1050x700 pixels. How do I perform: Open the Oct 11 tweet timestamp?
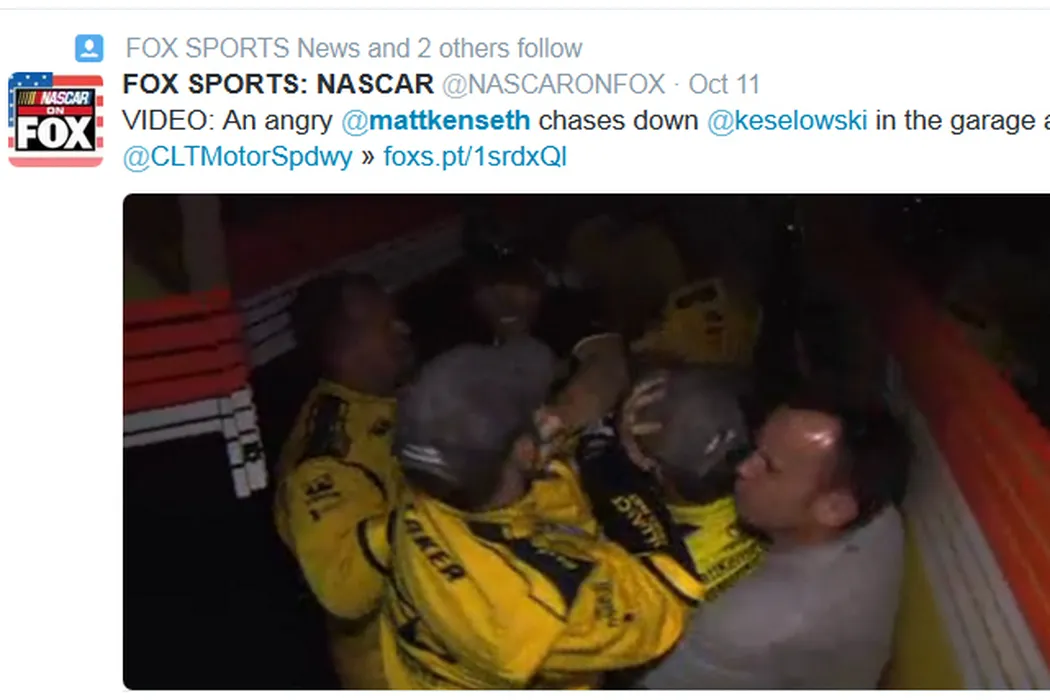pyautogui.click(x=724, y=84)
